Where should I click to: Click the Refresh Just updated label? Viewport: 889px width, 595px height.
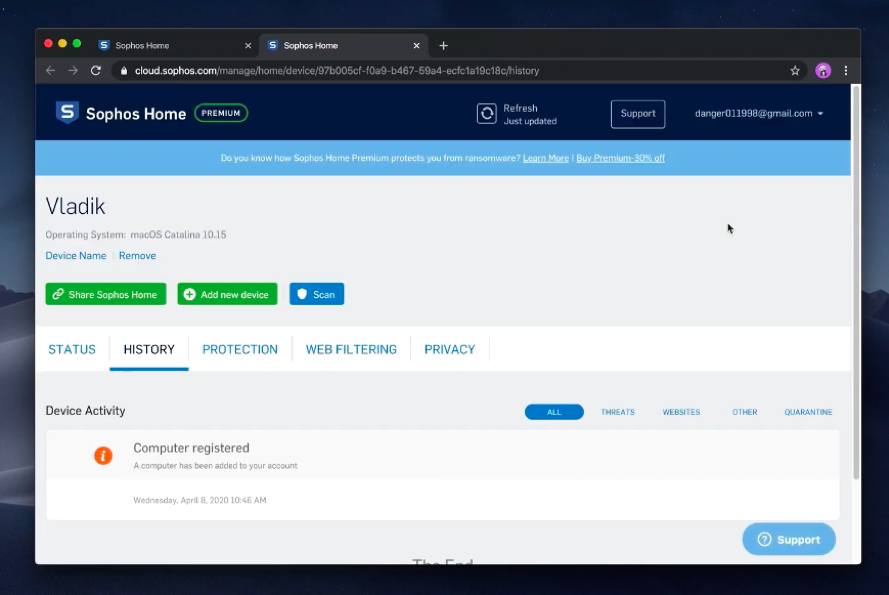coord(530,114)
